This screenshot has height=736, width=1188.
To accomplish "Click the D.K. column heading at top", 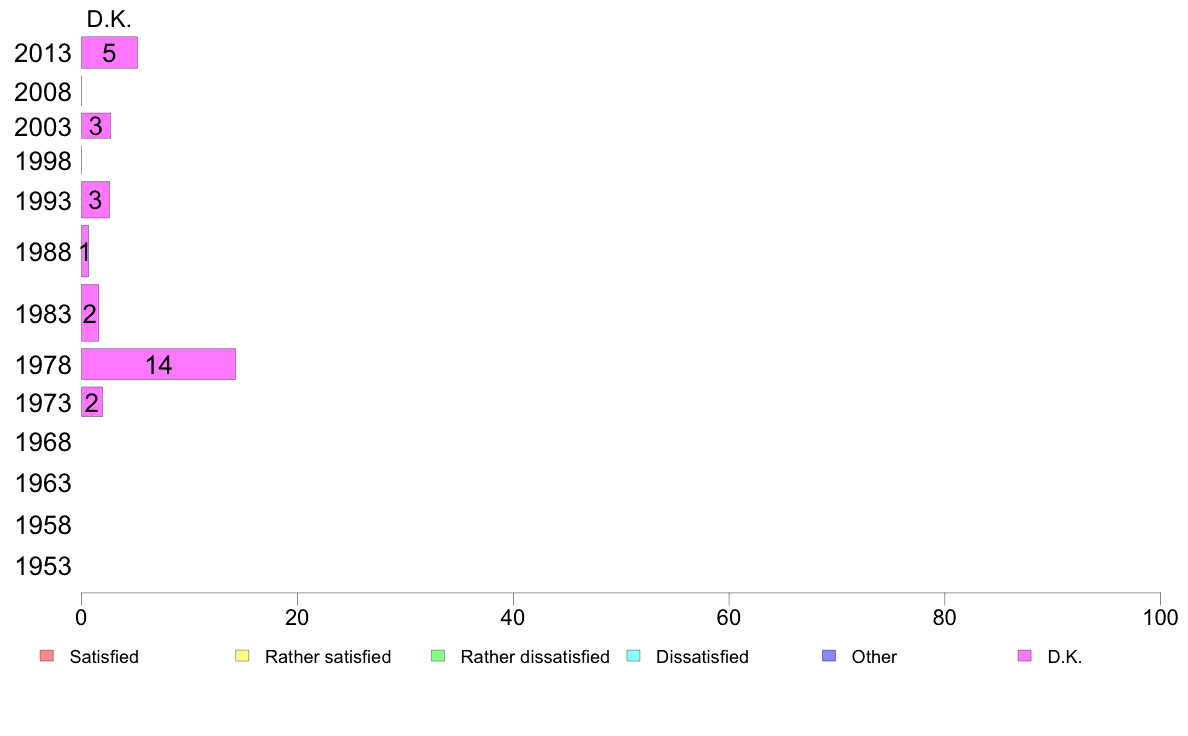I will [x=108, y=20].
